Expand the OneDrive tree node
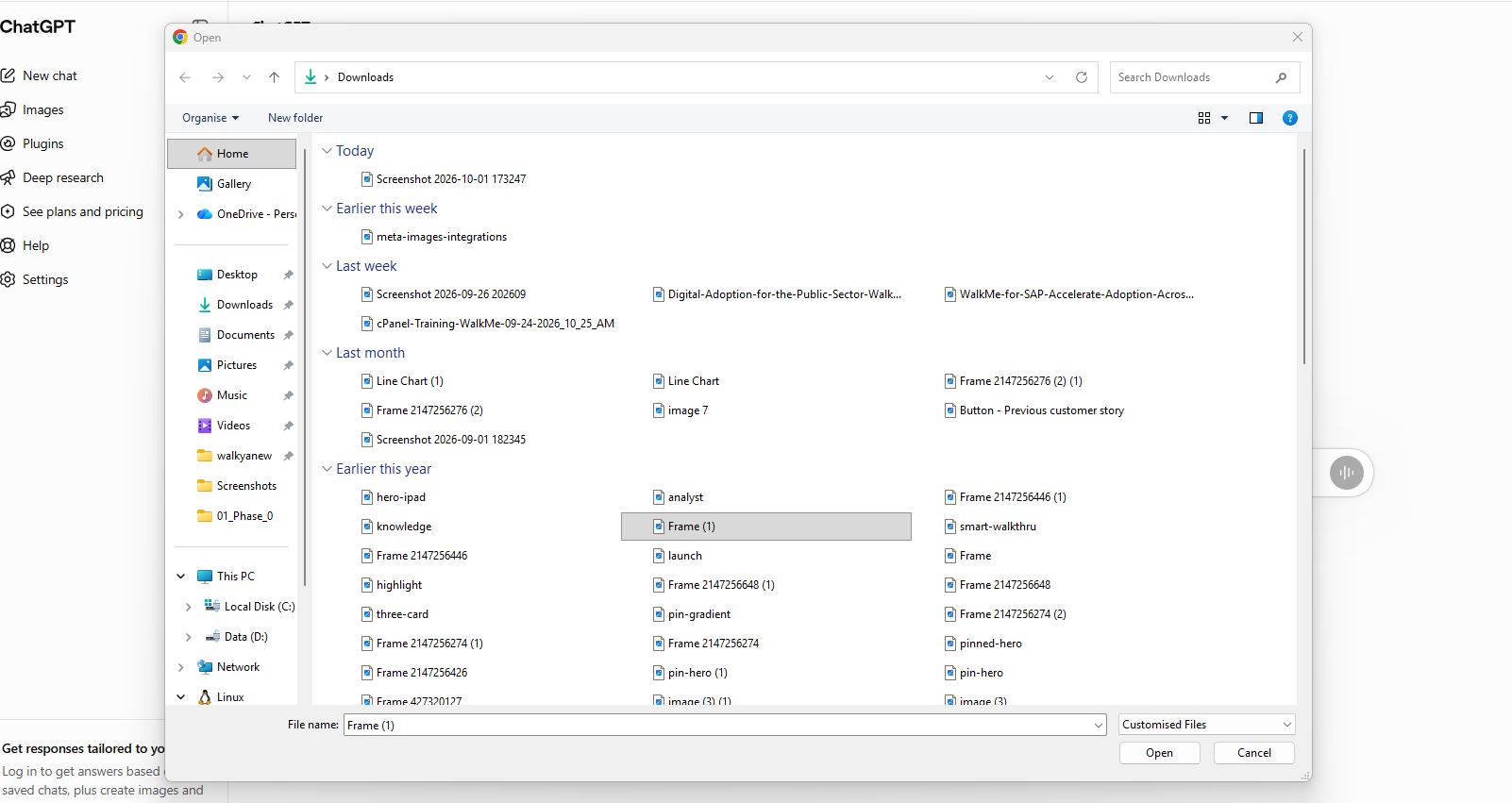The width and height of the screenshot is (1512, 803). [x=181, y=214]
